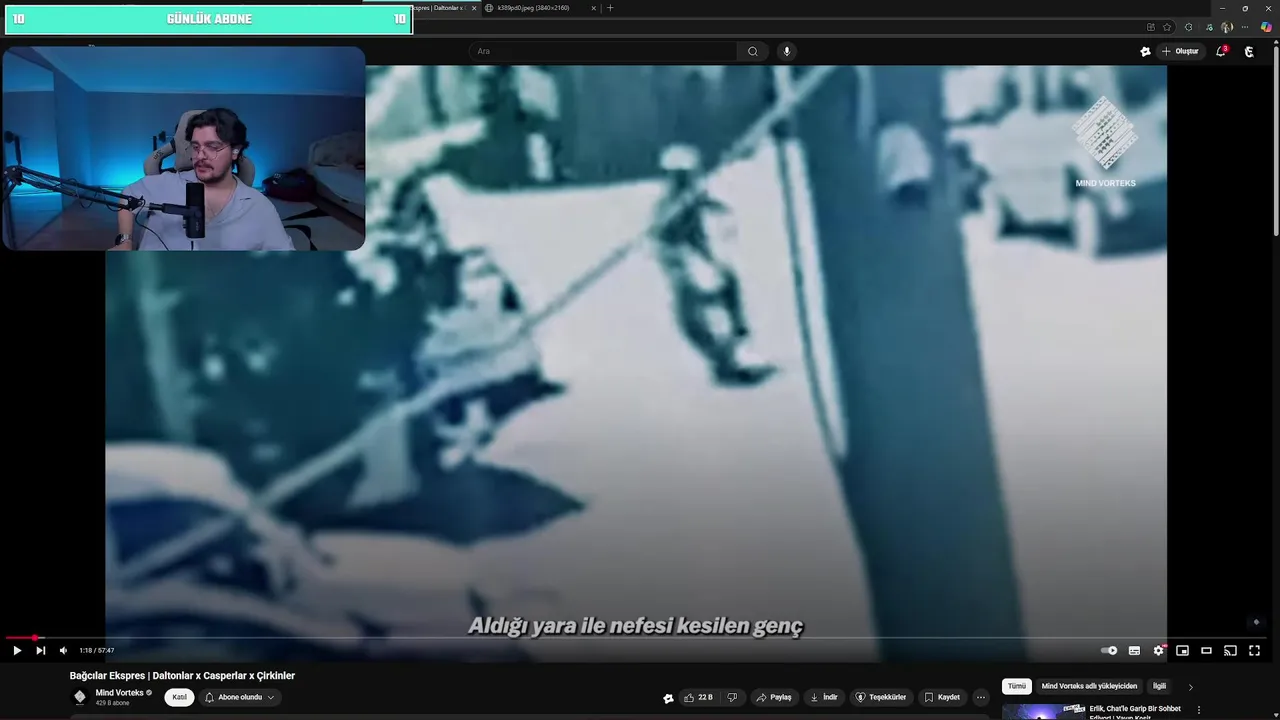Open options for suggested video Erlik
This screenshot has height=720, width=1280.
tap(1199, 710)
